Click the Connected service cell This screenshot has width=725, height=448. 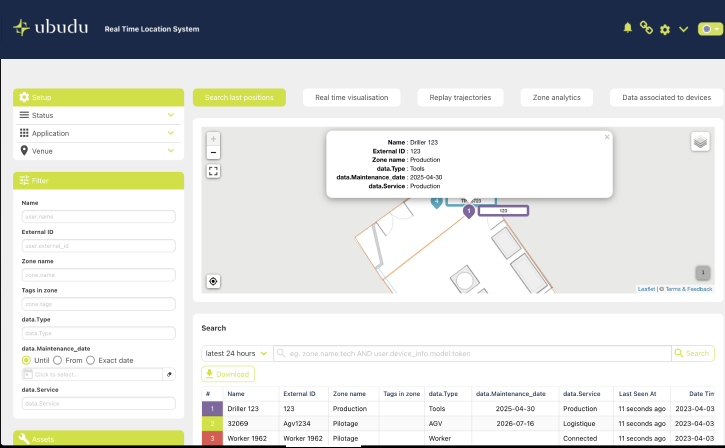[x=586, y=438]
